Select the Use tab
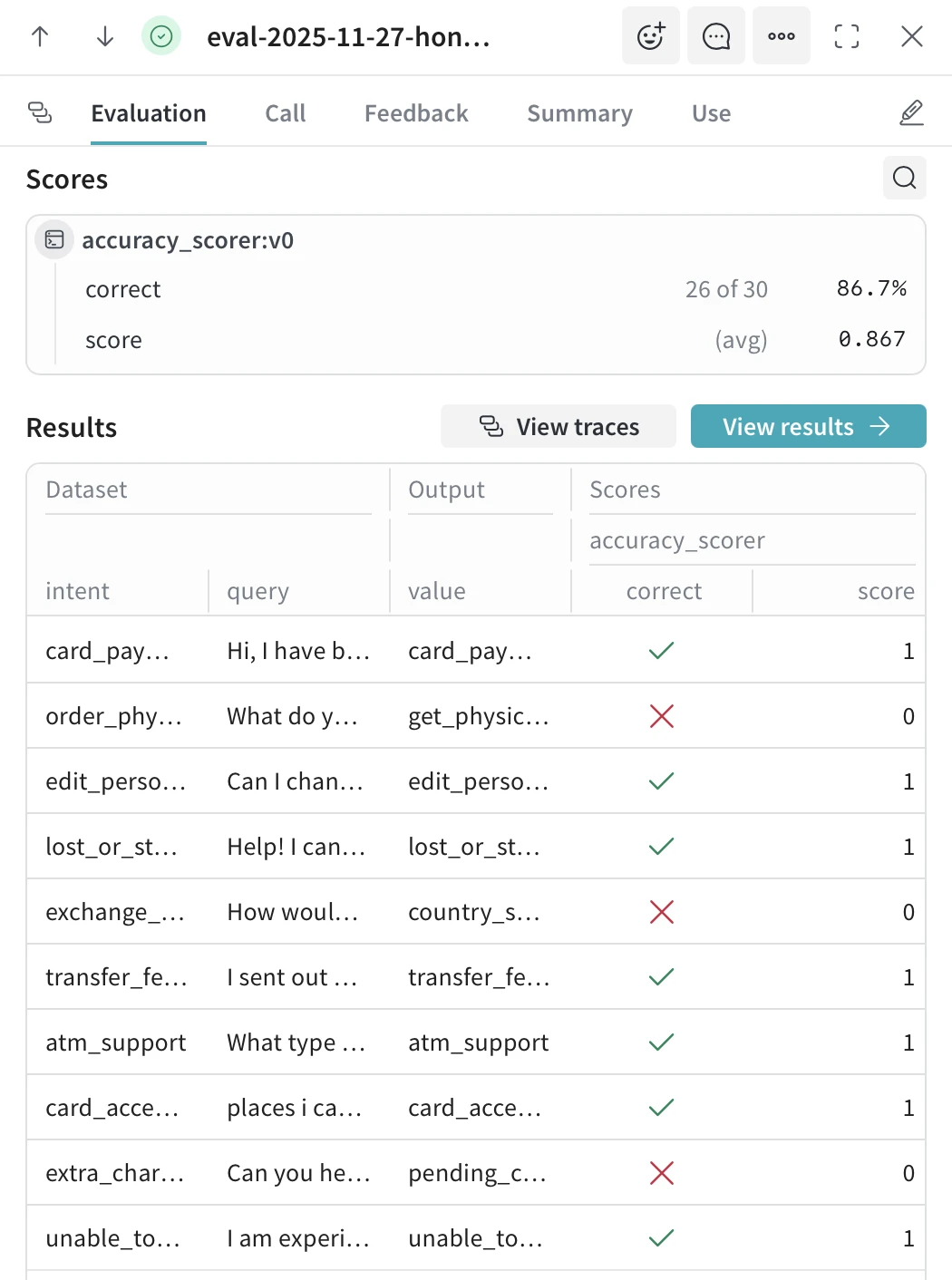 point(710,113)
